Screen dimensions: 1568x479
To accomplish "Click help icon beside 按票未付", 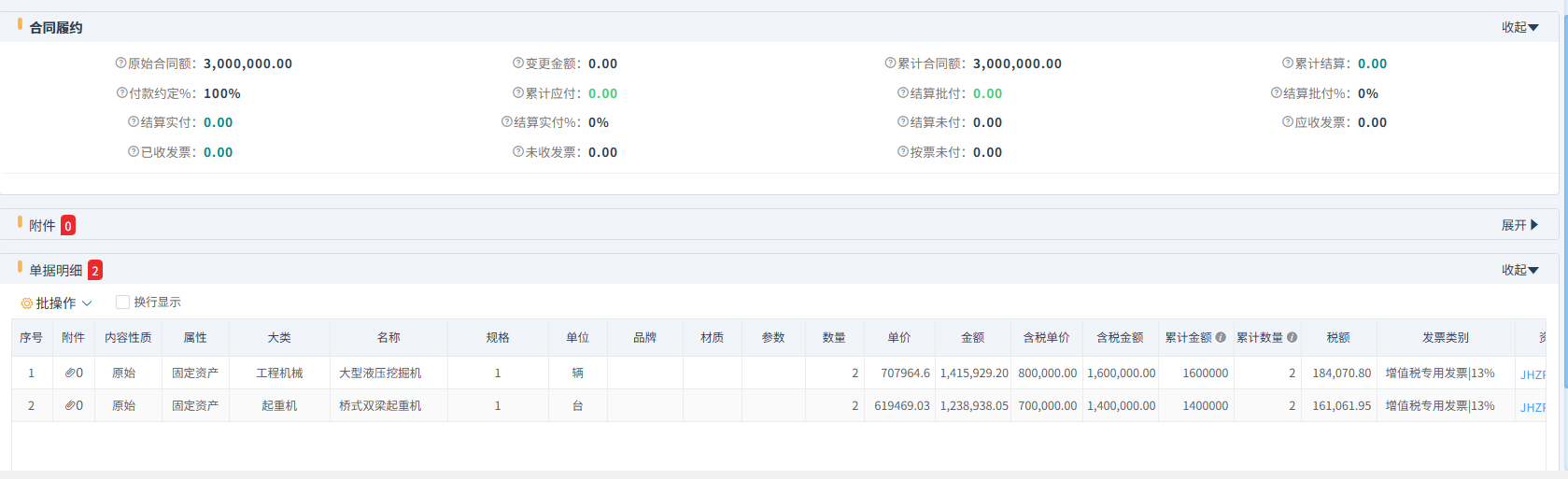I will point(902,152).
